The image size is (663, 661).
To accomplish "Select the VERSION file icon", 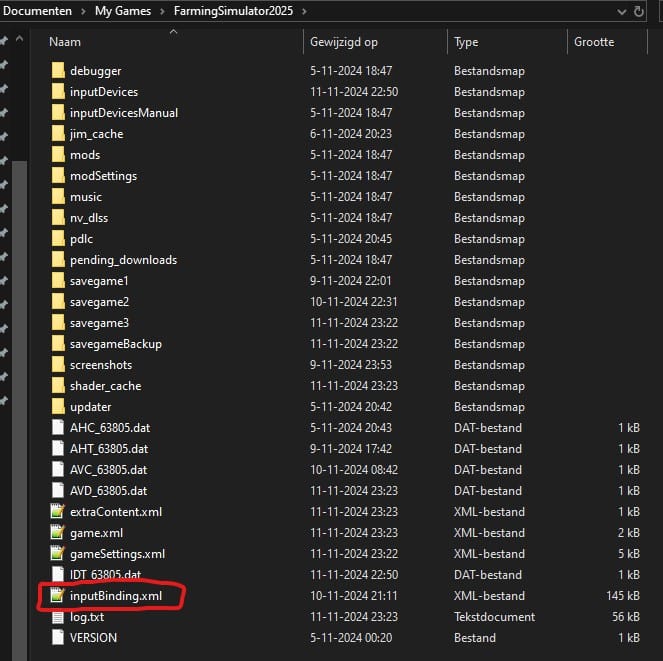I will [58, 638].
